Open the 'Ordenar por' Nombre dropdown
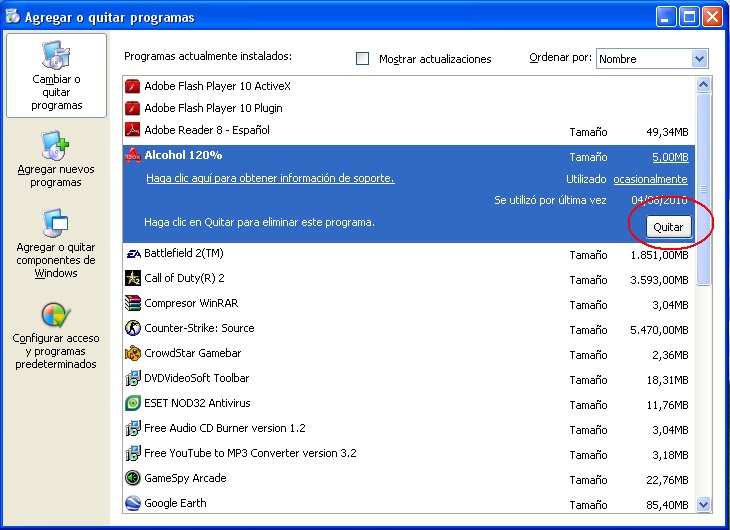This screenshot has width=730, height=530. pyautogui.click(x=652, y=59)
